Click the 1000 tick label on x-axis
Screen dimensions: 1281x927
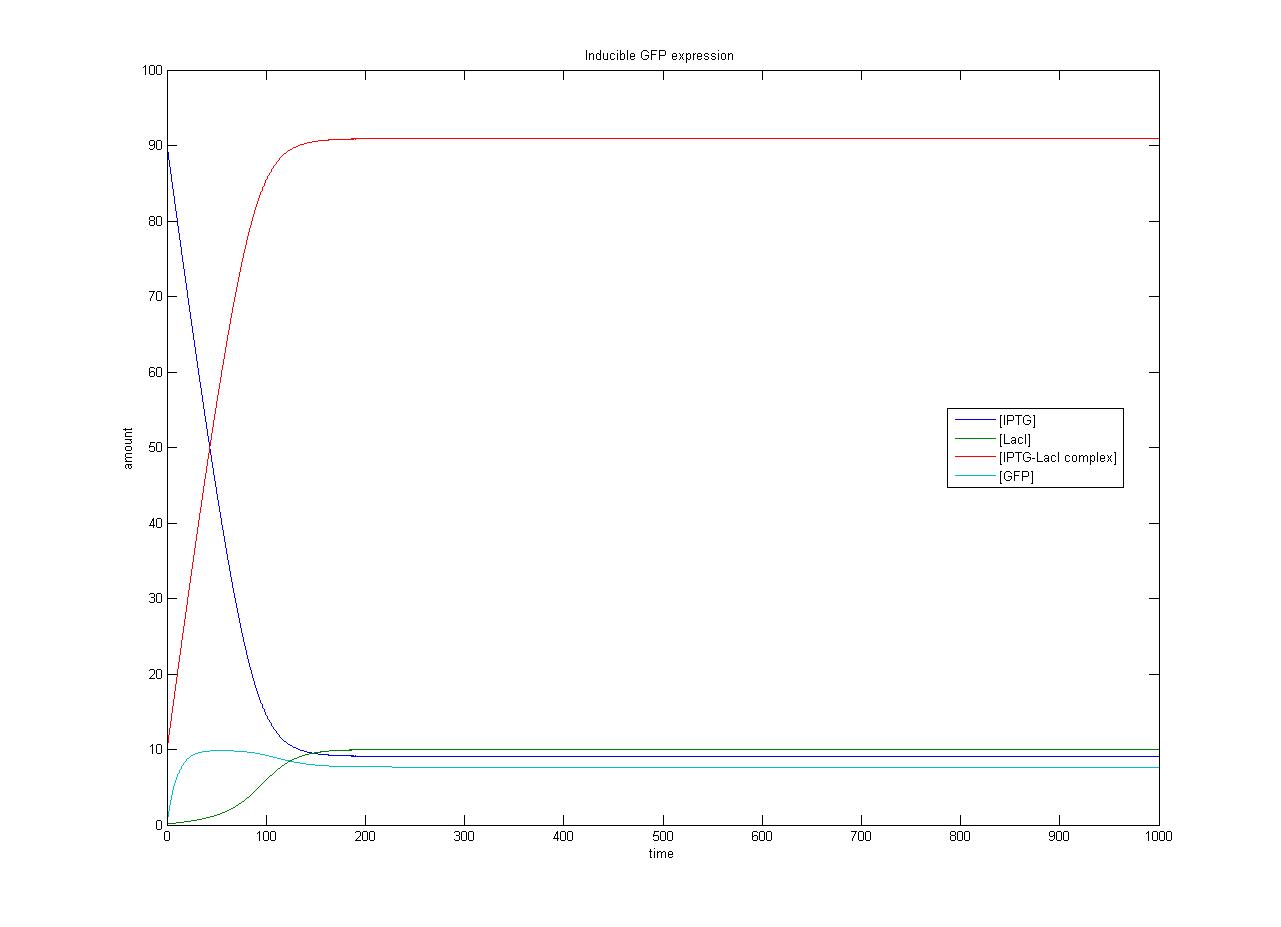tap(1159, 837)
